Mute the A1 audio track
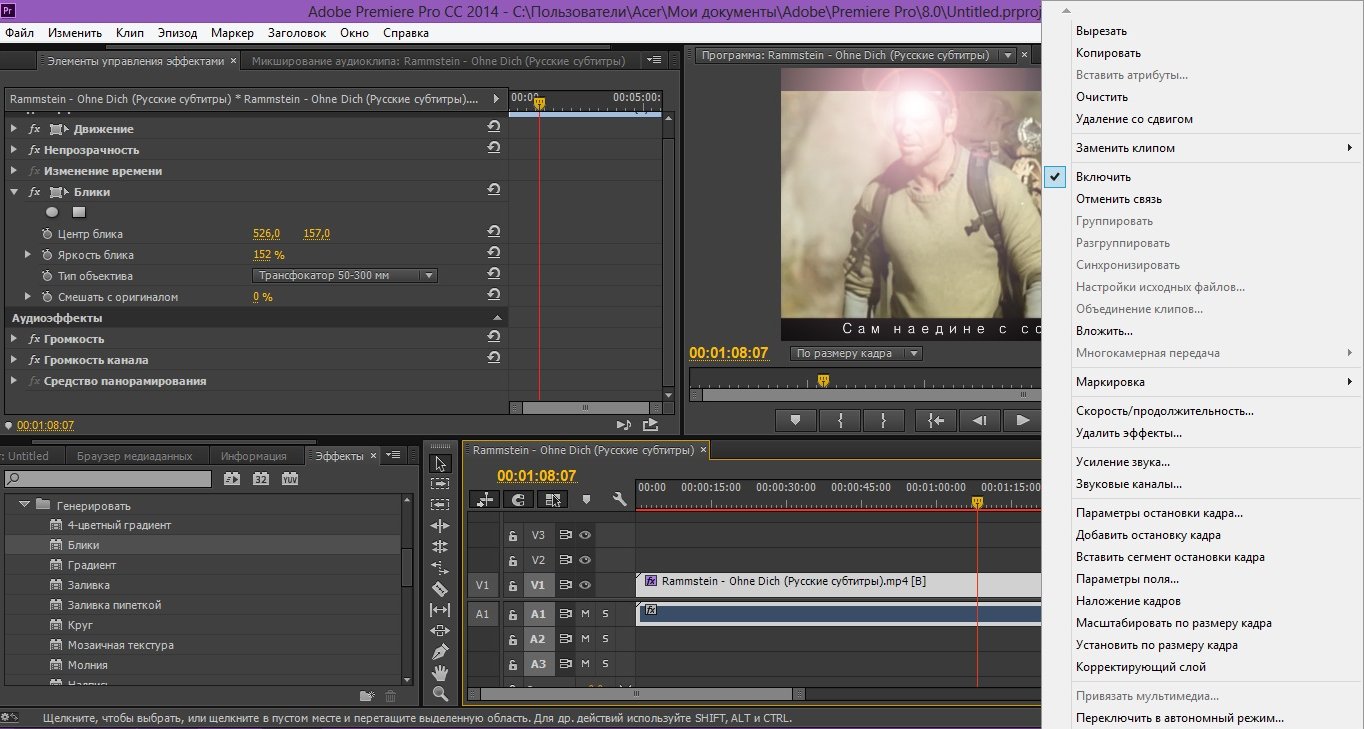This screenshot has height=729, width=1364. pos(586,614)
